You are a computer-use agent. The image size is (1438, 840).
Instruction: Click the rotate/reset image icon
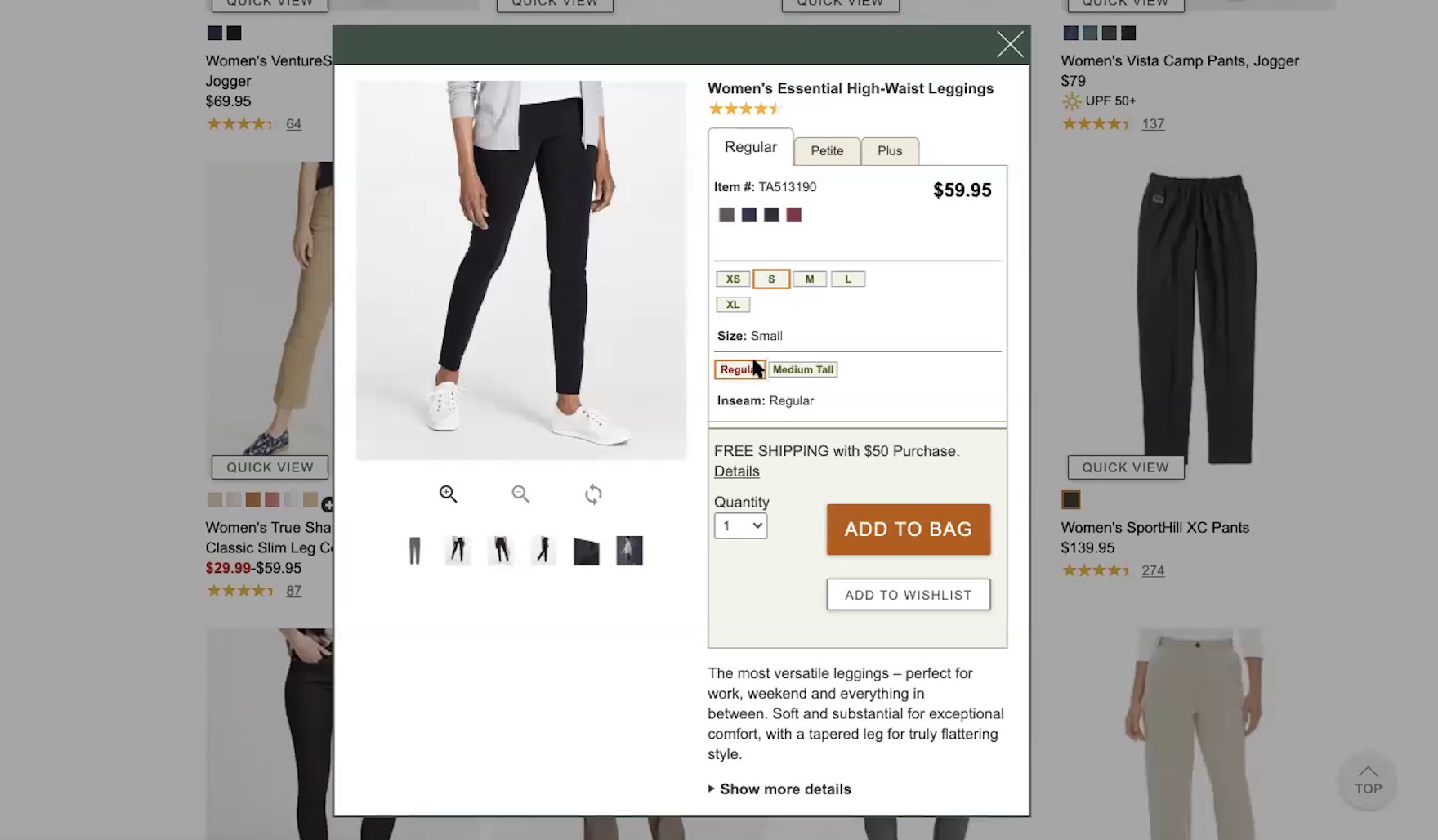point(593,494)
